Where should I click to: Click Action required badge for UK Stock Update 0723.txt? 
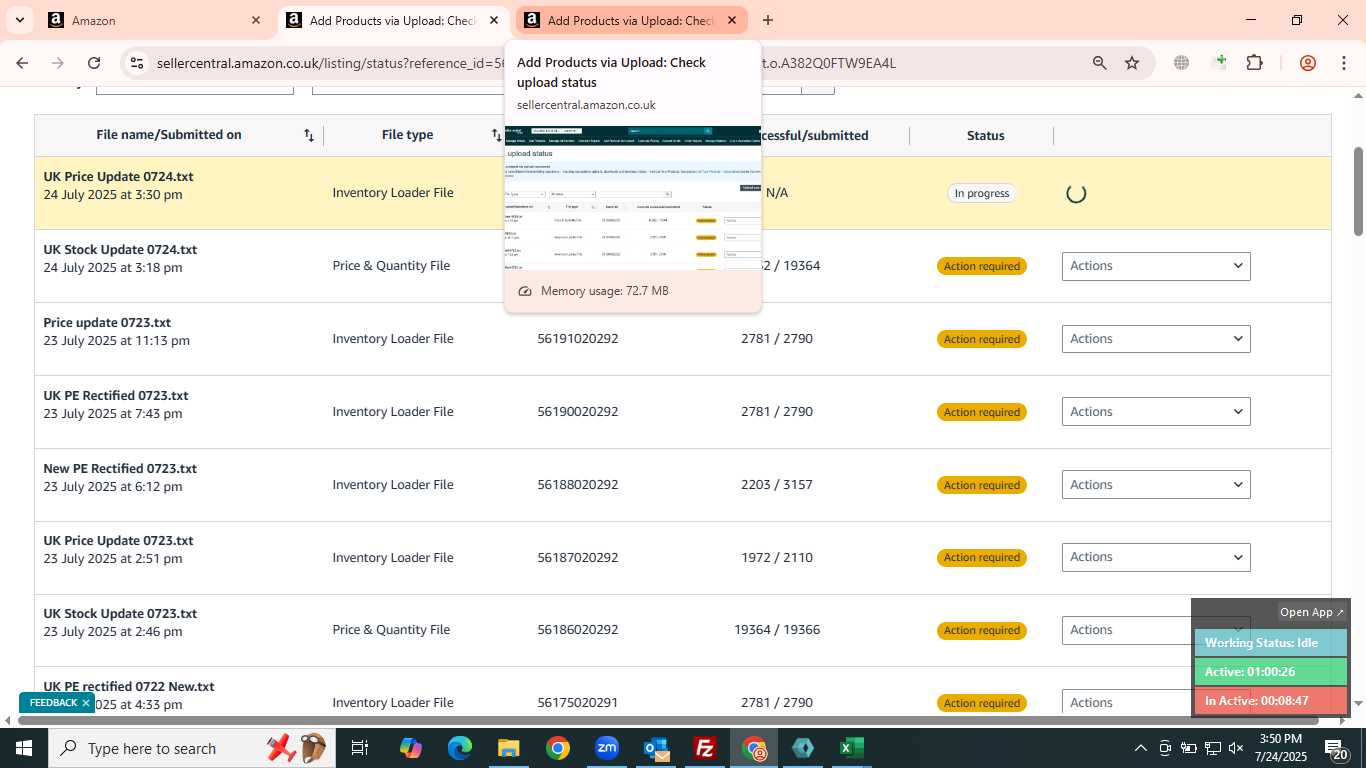pos(982,630)
